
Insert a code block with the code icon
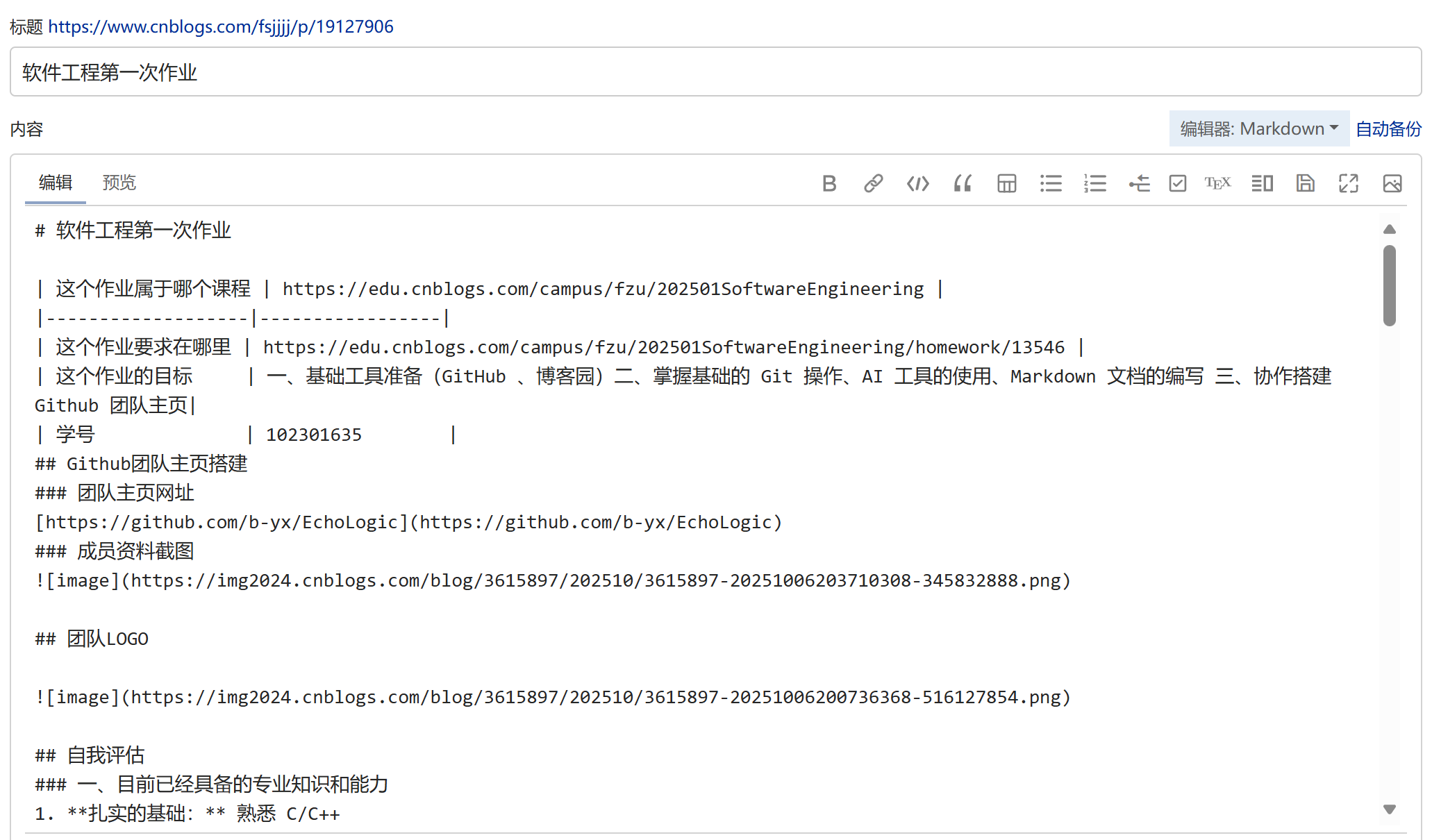[917, 183]
